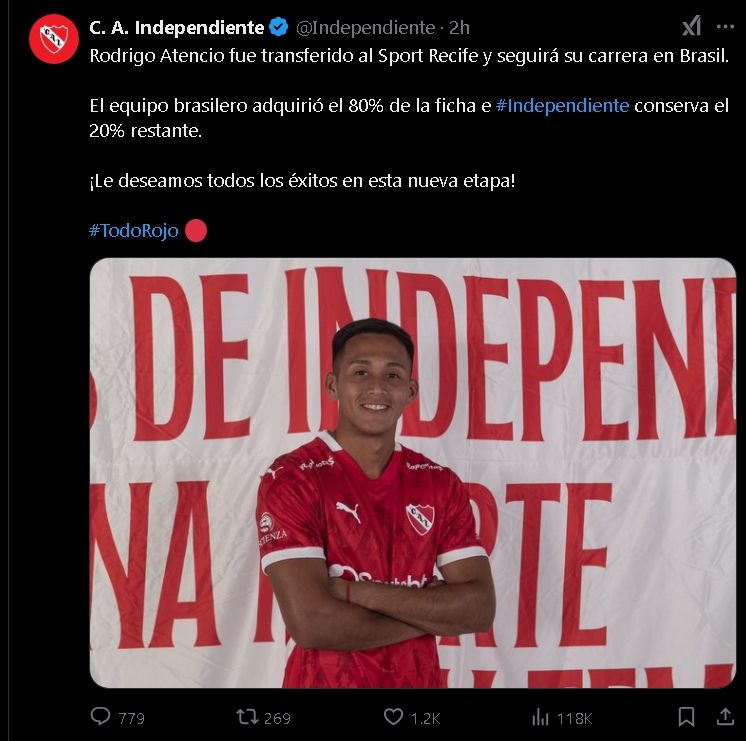Click the #Independiente hashtag
This screenshot has height=741, width=746.
point(562,106)
